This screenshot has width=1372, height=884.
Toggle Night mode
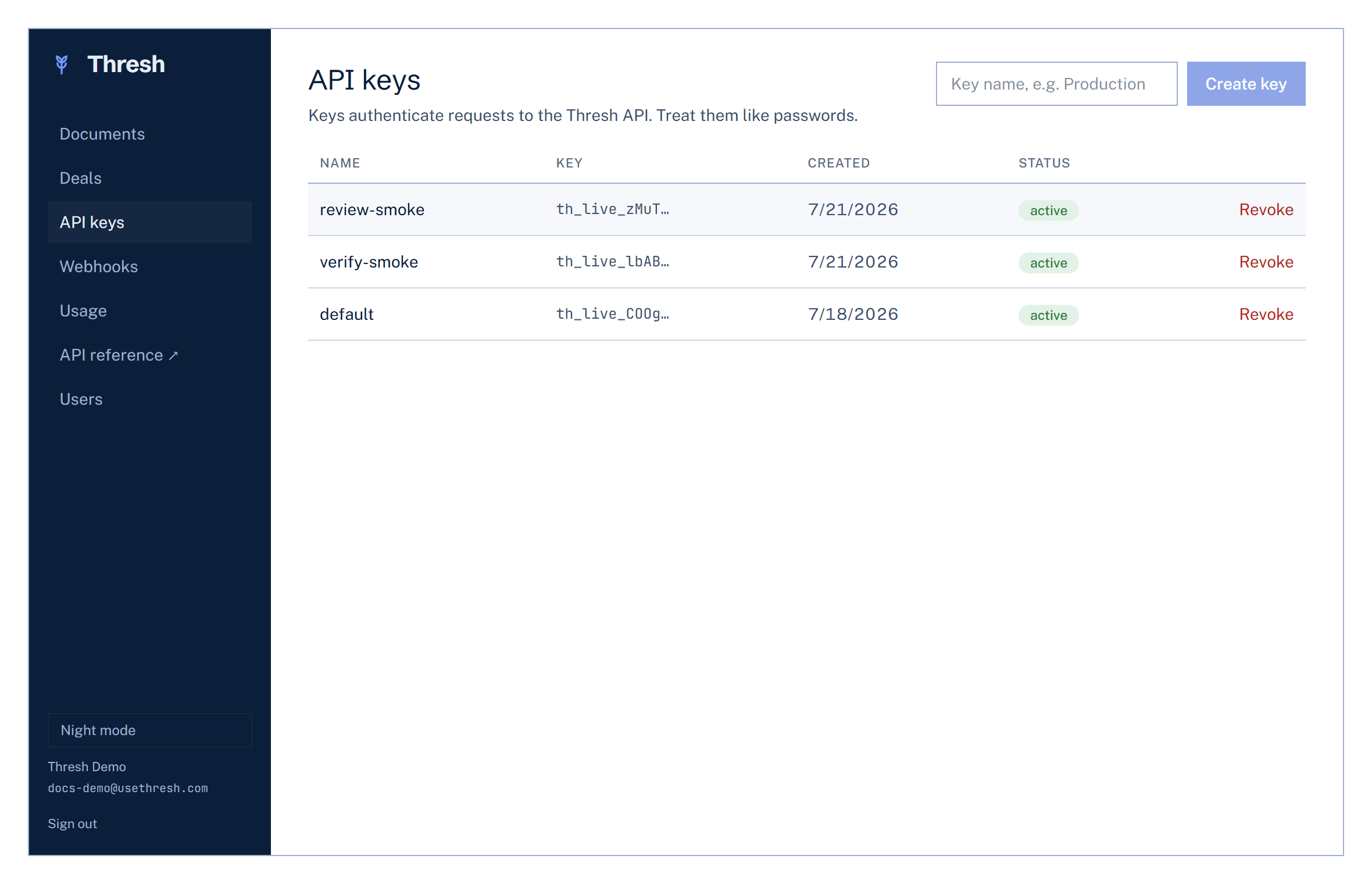click(150, 730)
